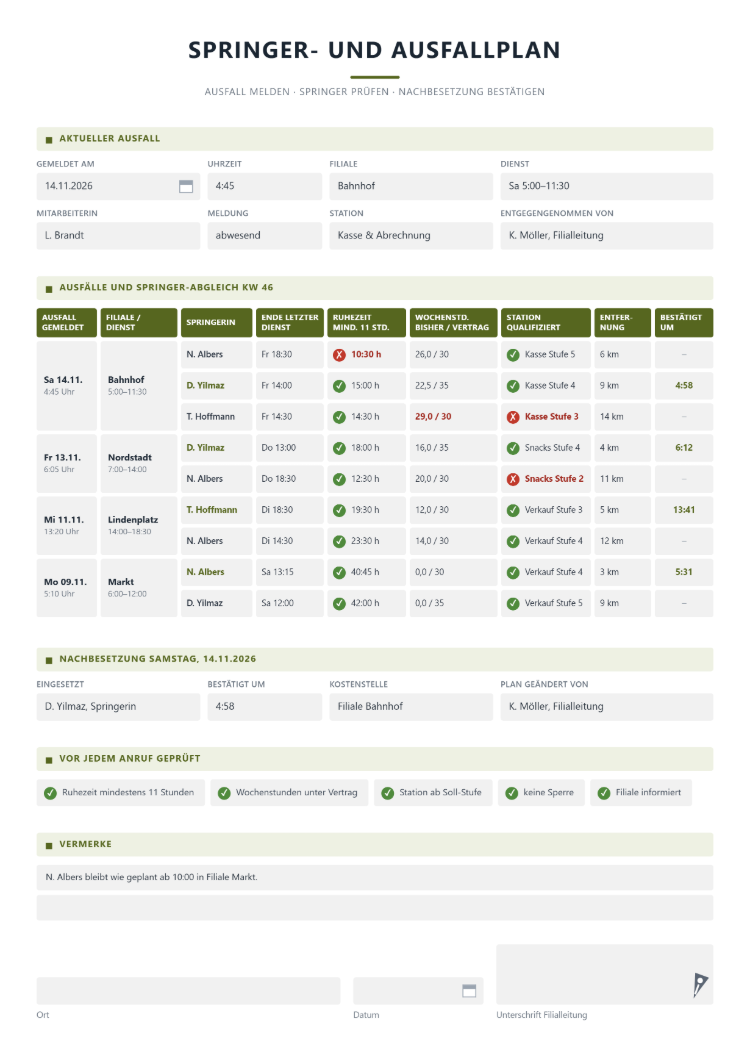Screen dimensions: 750x1060
Task: Click the empty second Vermerke line
Action: (375, 908)
